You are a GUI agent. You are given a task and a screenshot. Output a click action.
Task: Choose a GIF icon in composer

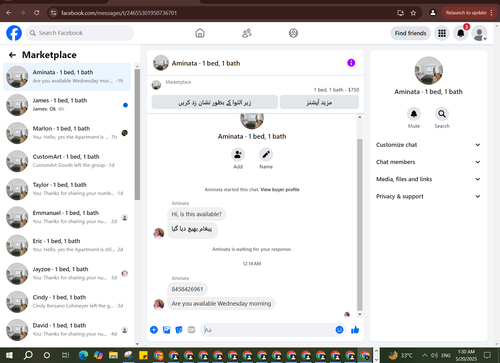point(191,330)
